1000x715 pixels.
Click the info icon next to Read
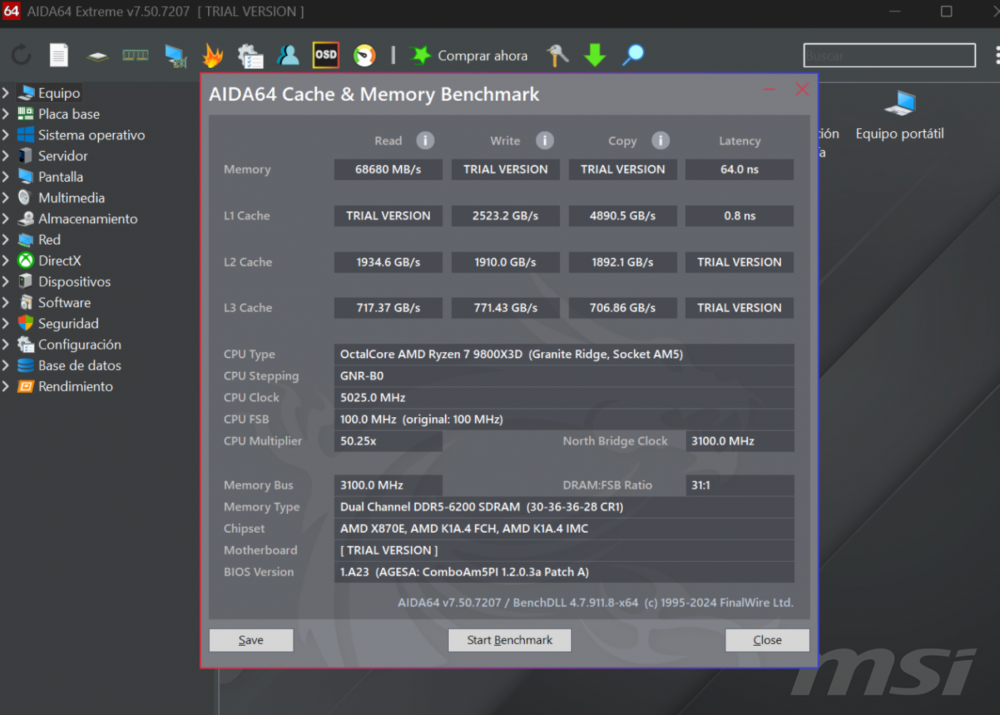425,141
